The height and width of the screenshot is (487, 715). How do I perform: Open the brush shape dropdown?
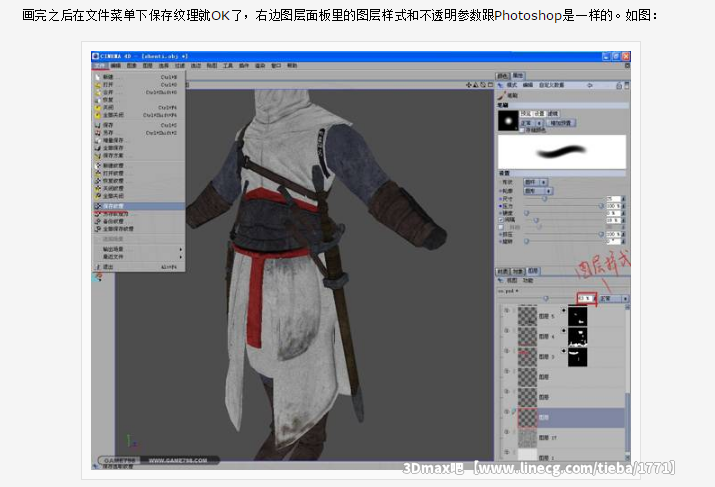tap(535, 182)
